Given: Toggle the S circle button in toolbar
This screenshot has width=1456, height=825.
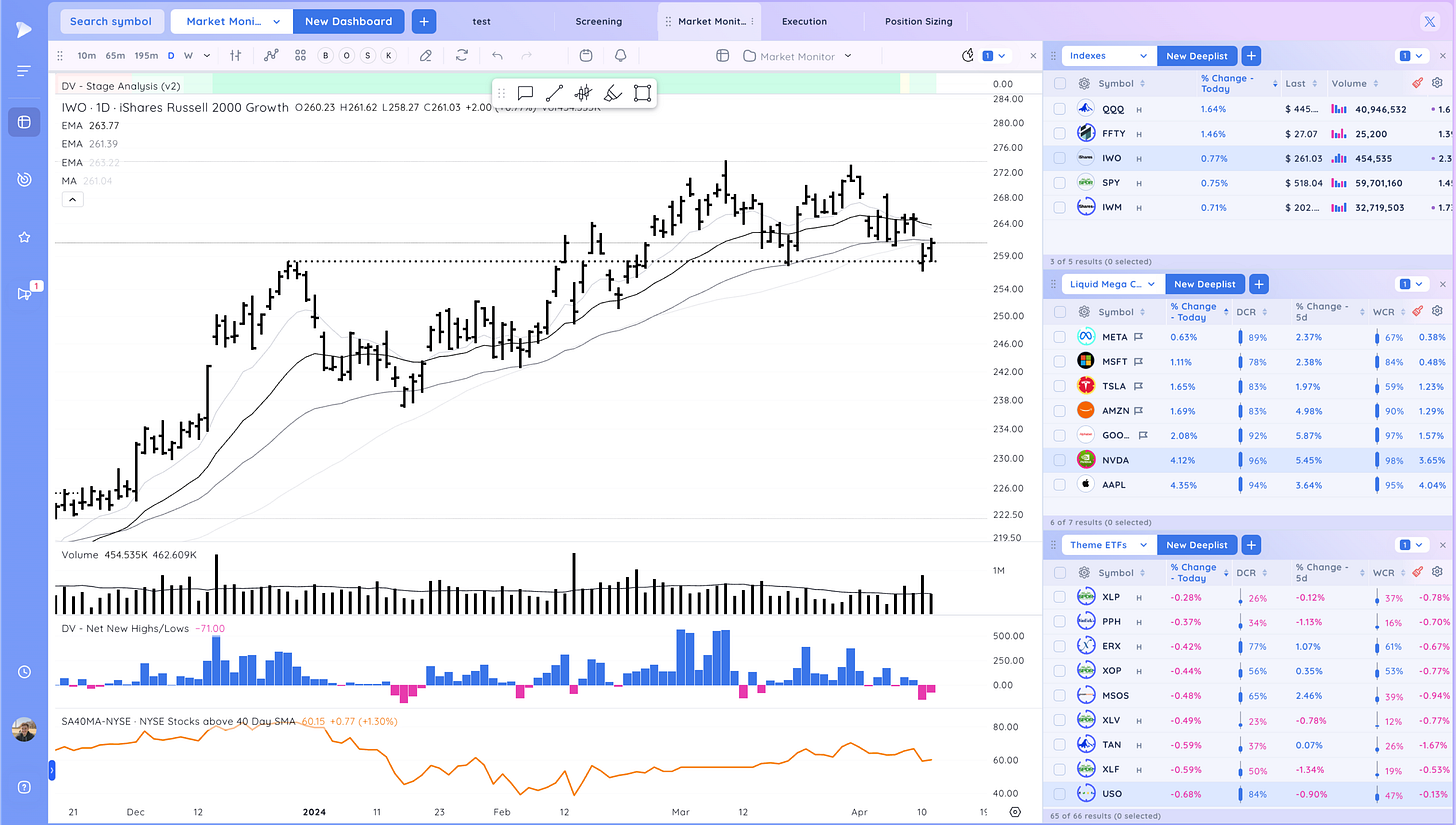Looking at the screenshot, I should (368, 56).
